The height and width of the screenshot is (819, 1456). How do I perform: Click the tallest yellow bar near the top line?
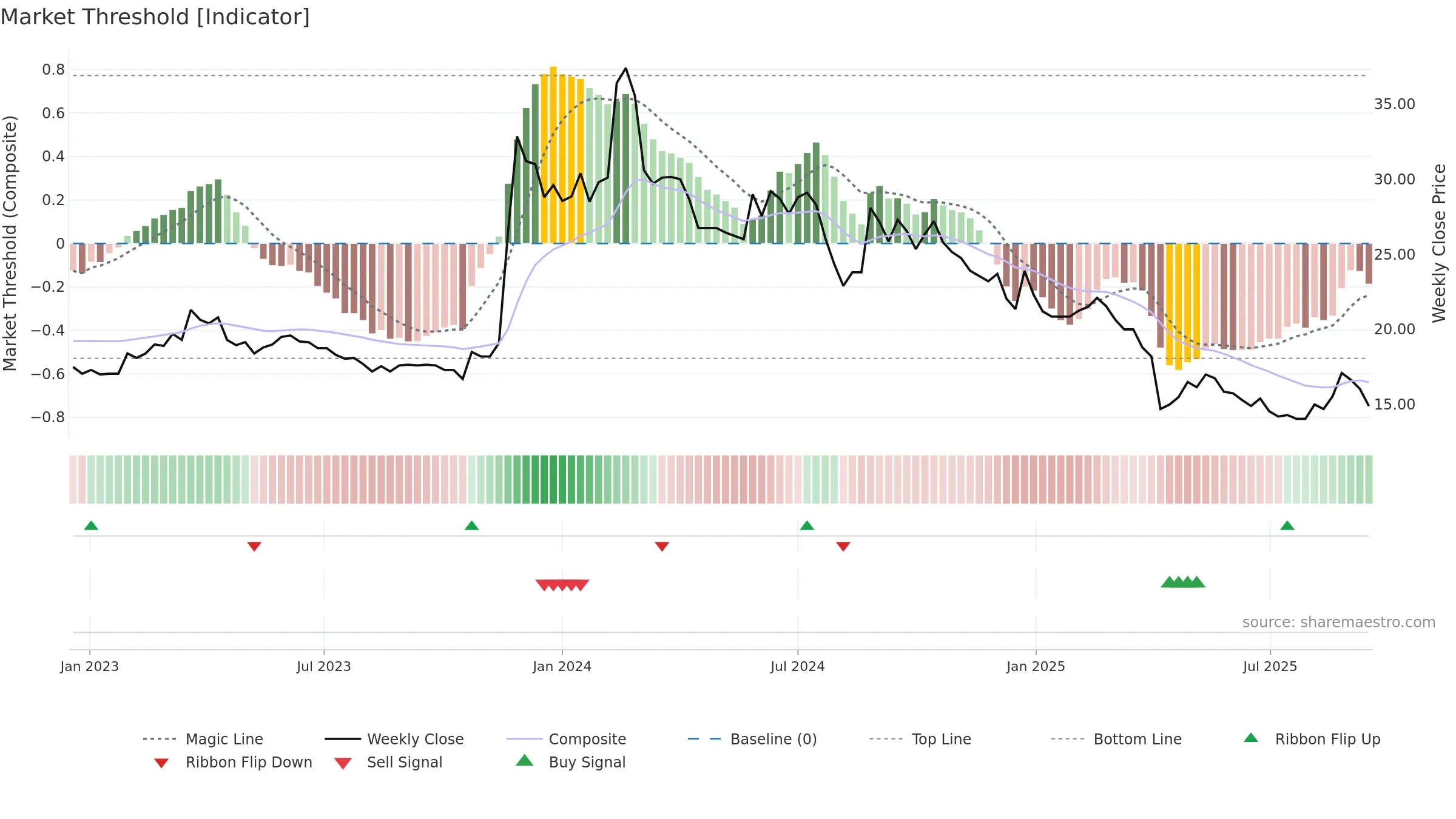(x=553, y=155)
